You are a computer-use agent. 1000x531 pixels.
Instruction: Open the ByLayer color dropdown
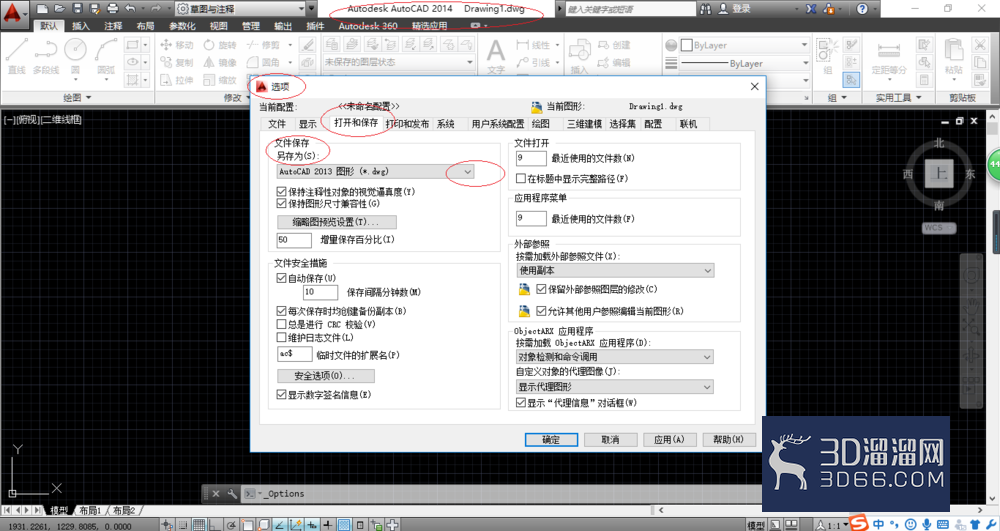coord(745,45)
